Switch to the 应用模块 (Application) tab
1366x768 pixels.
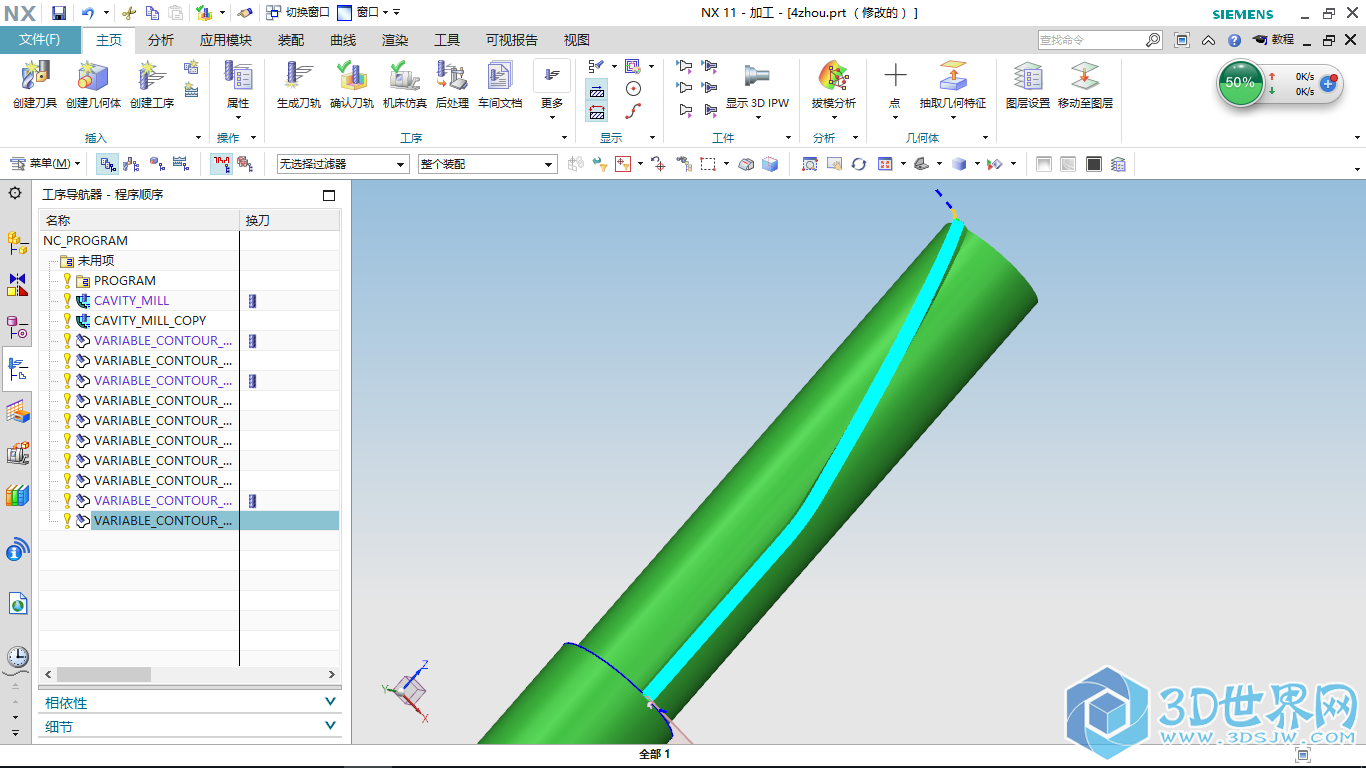click(x=226, y=40)
